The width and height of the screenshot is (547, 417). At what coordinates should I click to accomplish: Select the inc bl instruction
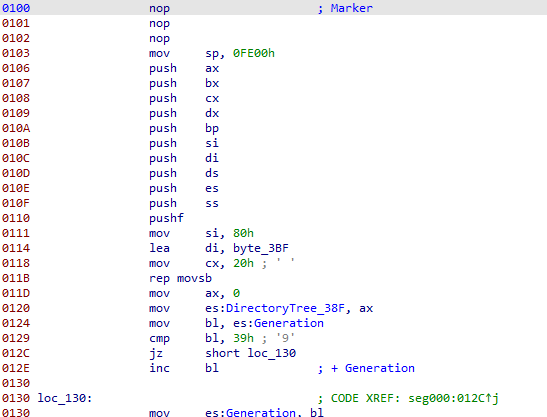184,368
